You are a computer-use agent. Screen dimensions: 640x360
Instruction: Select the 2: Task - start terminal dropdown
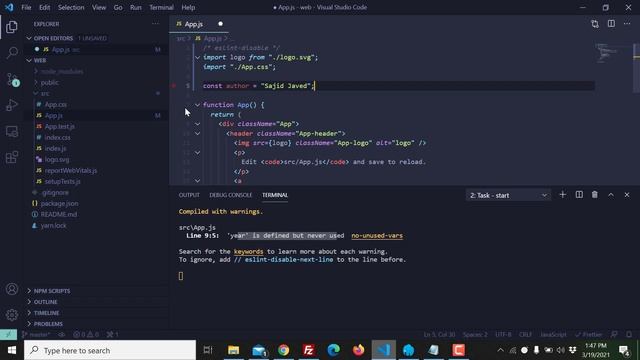click(x=508, y=195)
